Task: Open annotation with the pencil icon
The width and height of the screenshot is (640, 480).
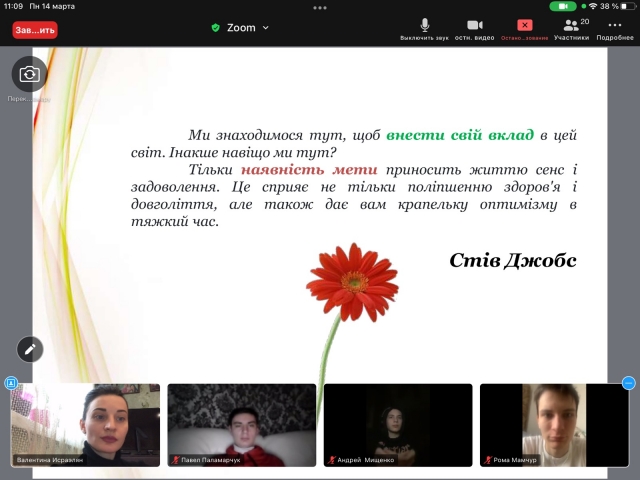Action: point(30,349)
